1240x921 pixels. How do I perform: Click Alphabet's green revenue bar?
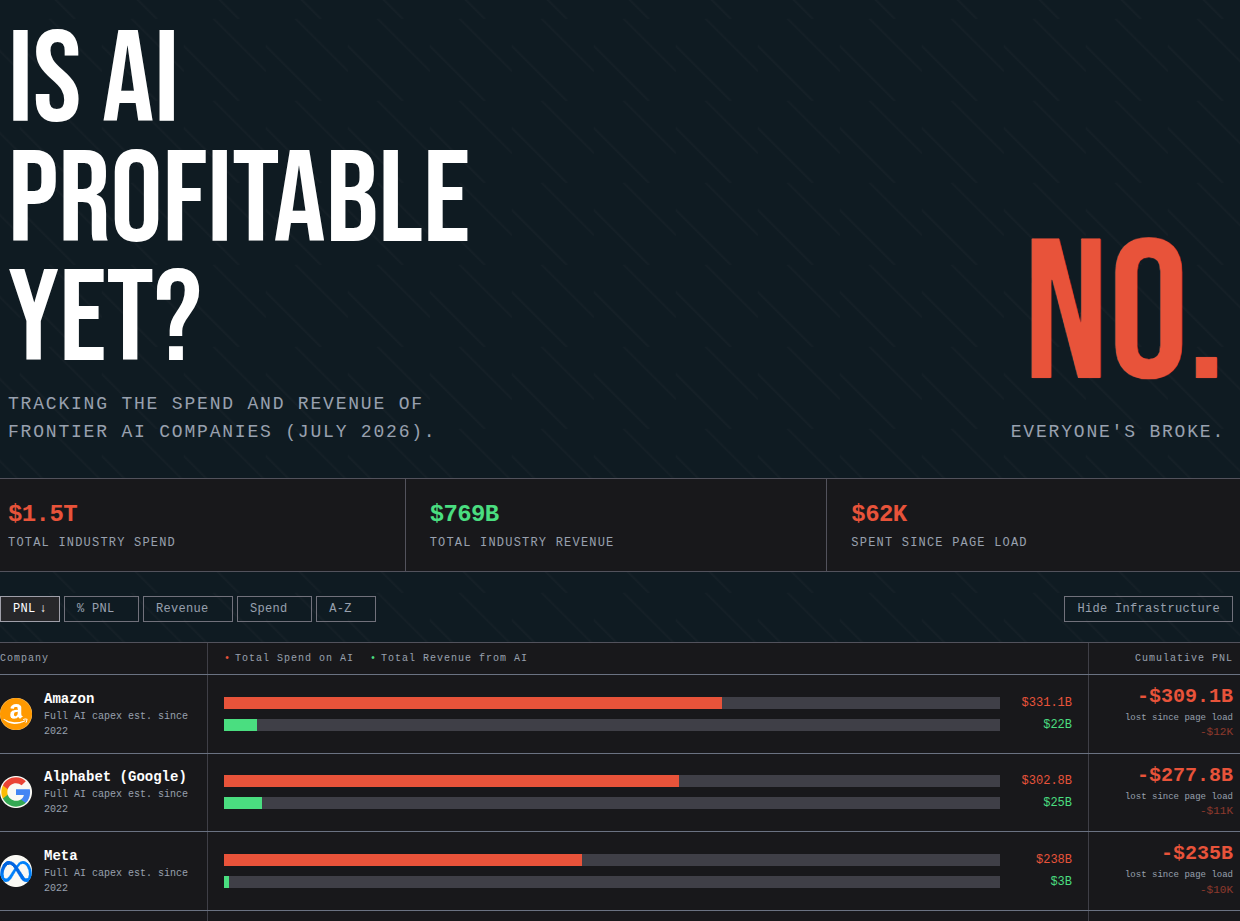point(243,803)
